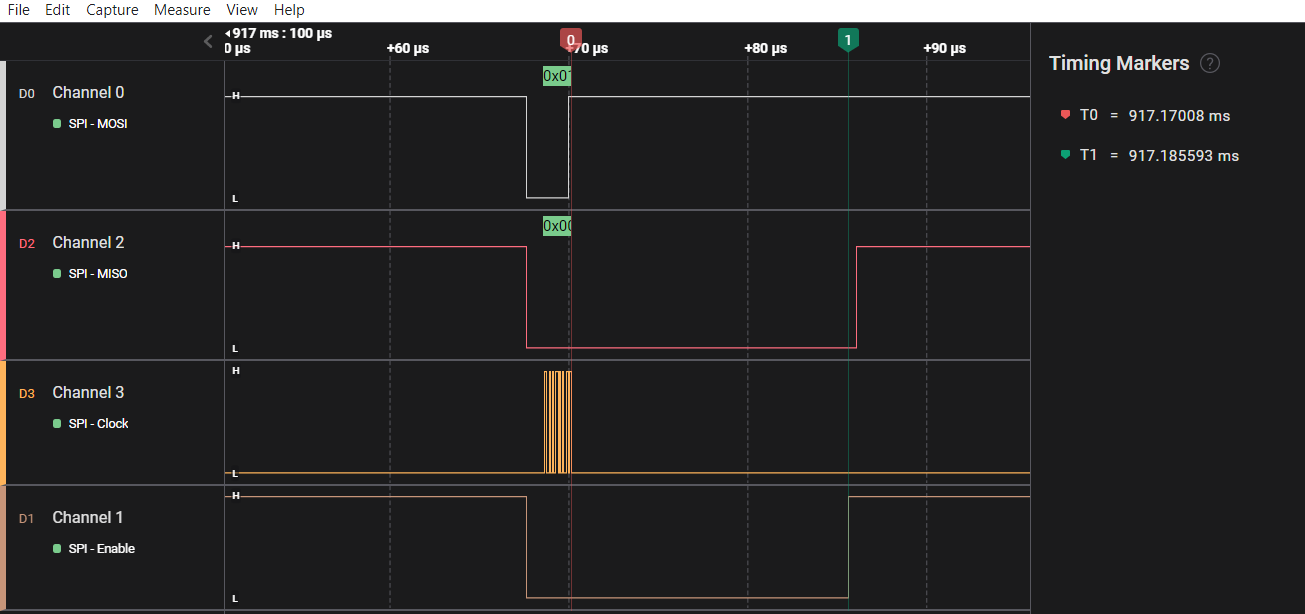Screen dimensions: 1305x614
Task: Click the D1 channel identifier
Action: coord(27,518)
